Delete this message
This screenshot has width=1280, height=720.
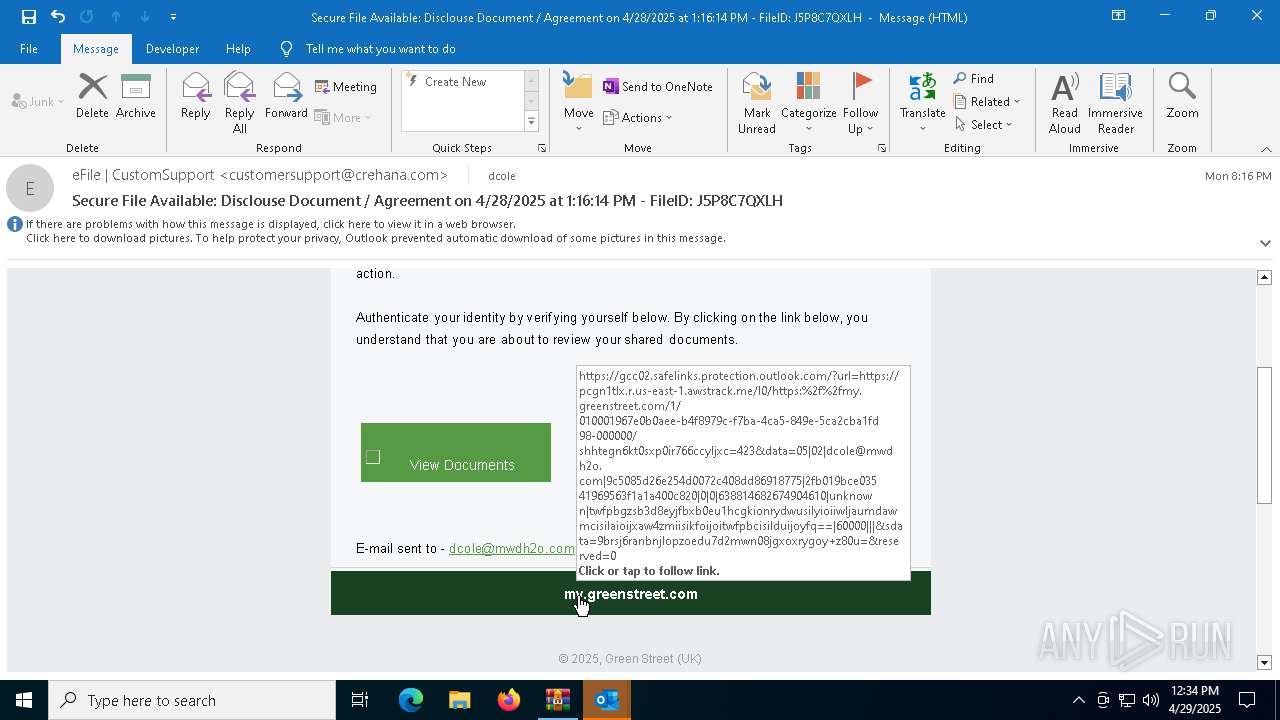[x=92, y=98]
